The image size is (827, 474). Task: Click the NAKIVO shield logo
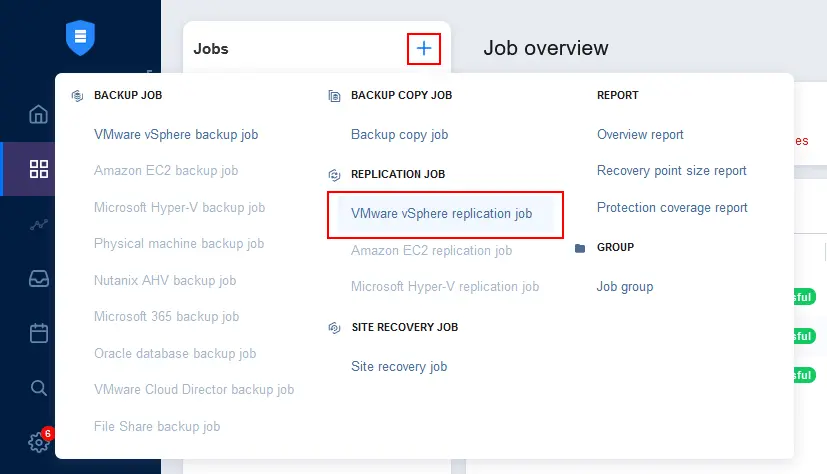tap(80, 37)
